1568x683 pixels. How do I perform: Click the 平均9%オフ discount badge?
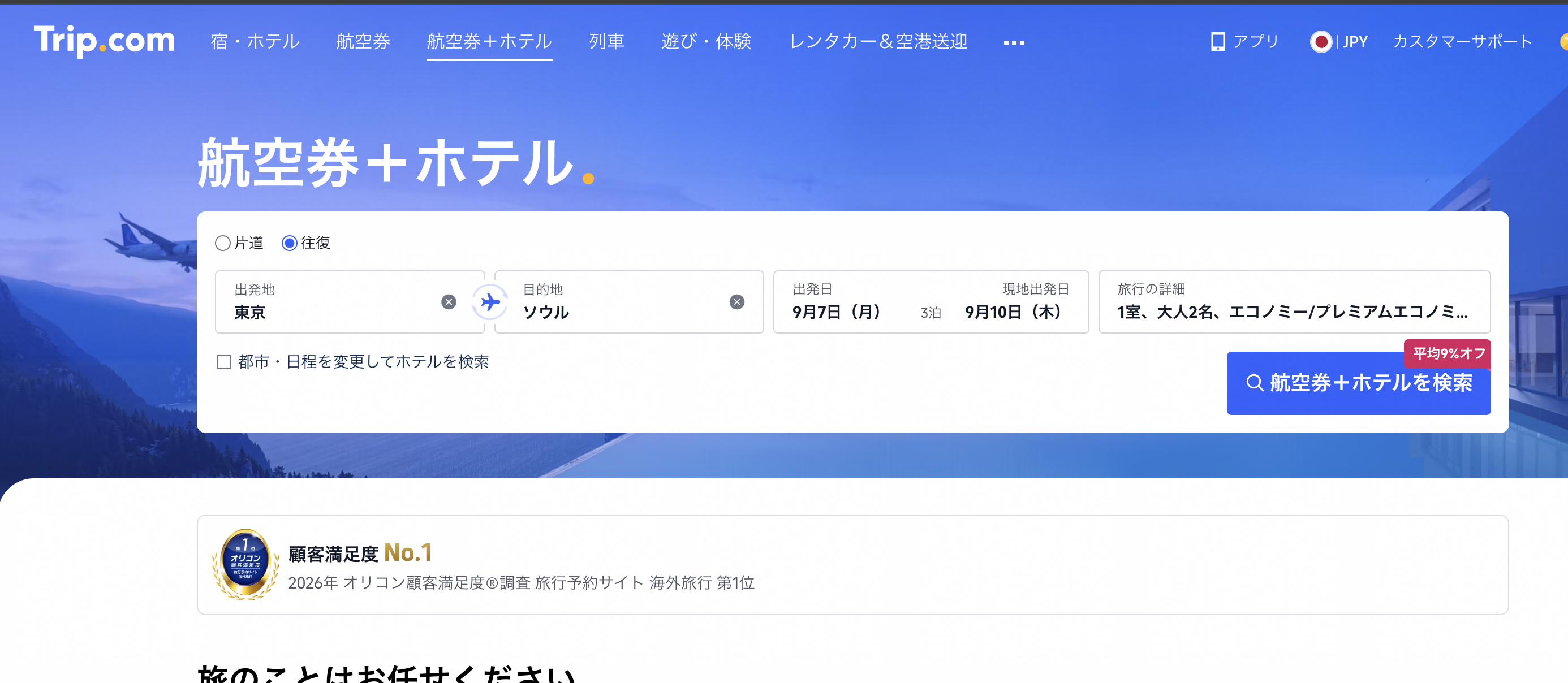(x=1448, y=353)
